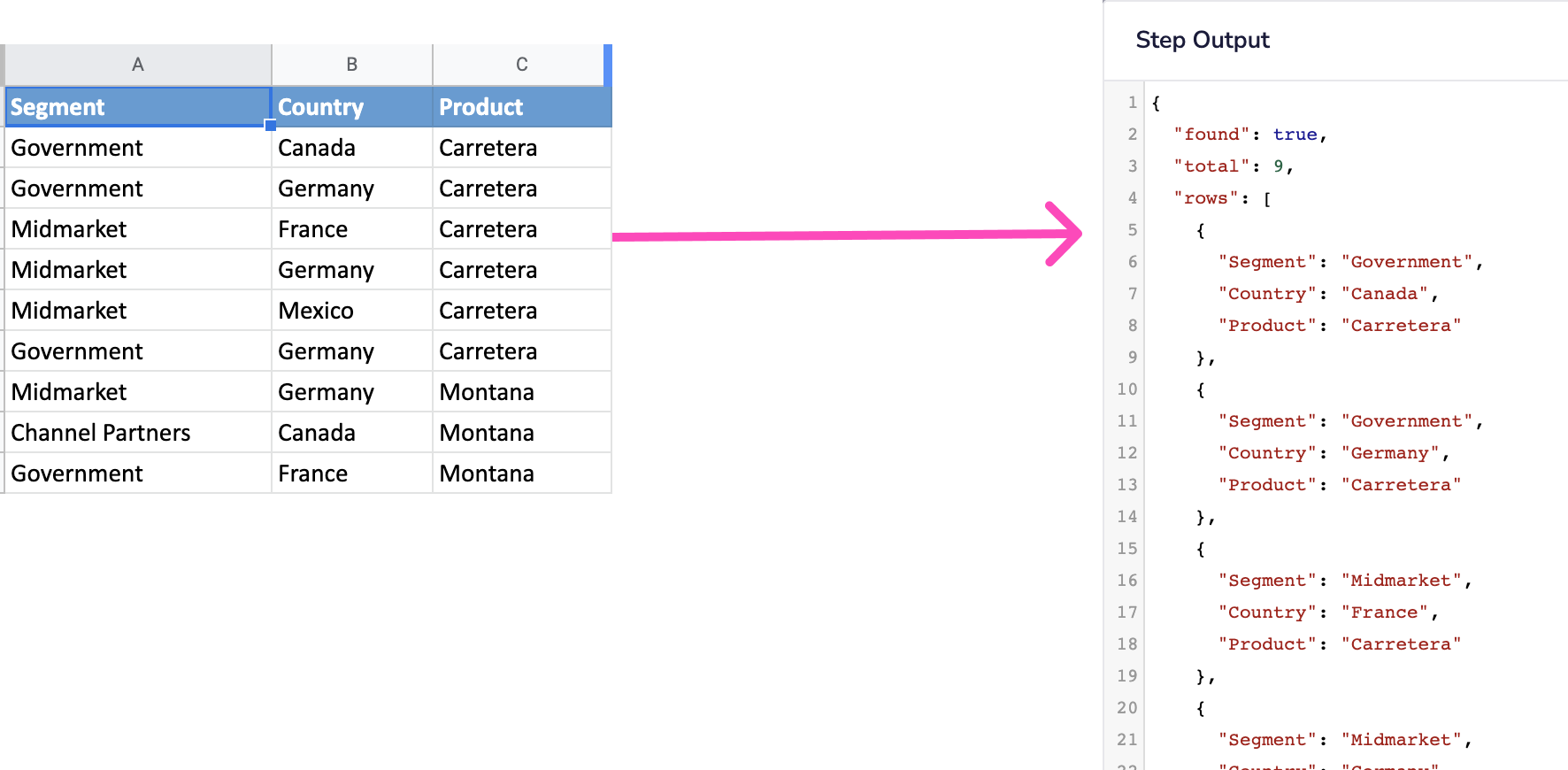
Task: Click line number 10 in the gutter
Action: click(1126, 389)
